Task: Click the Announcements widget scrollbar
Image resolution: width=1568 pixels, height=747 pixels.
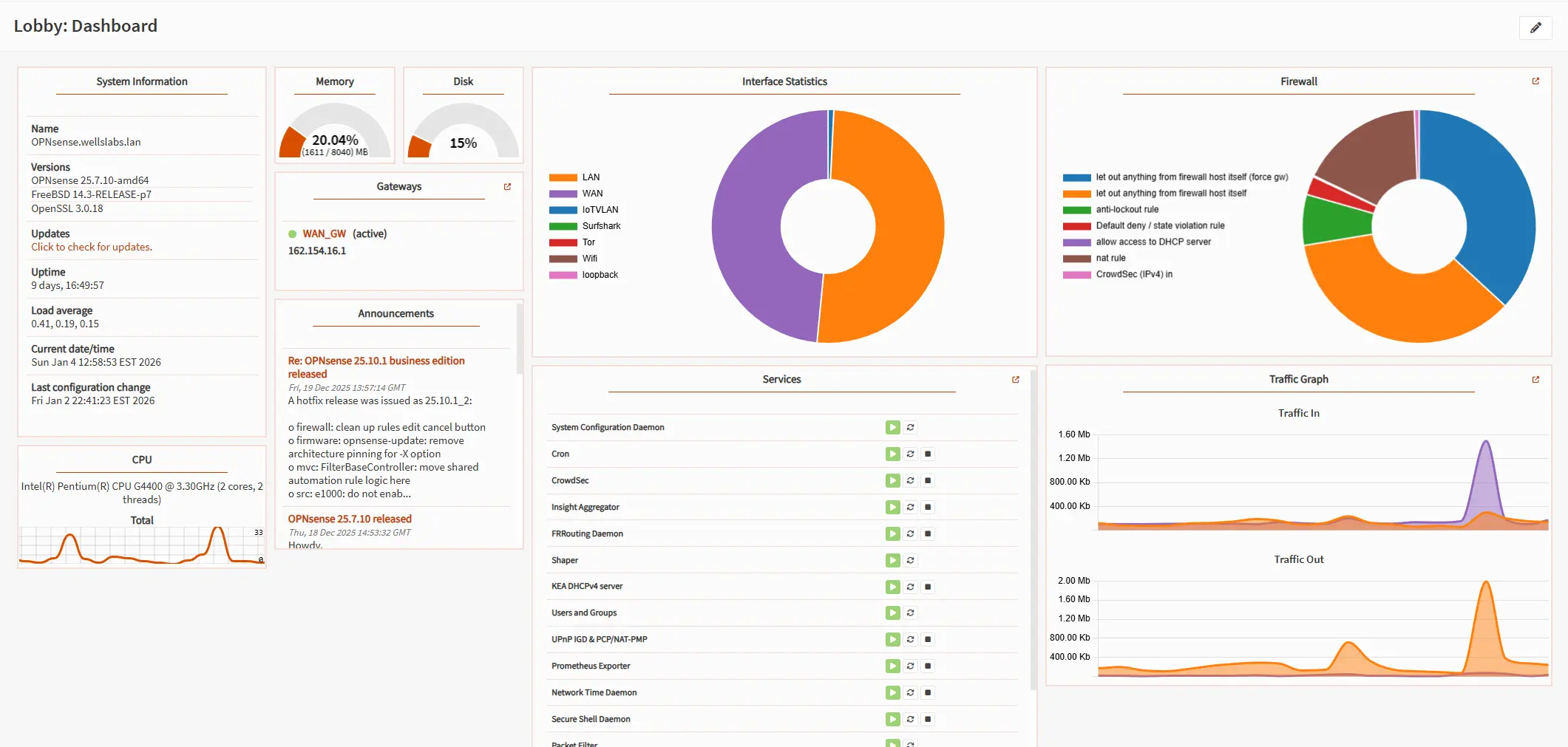Action: point(520,338)
